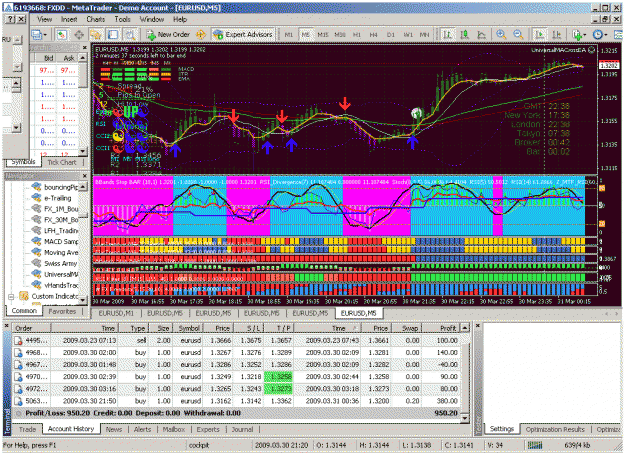Select history row with profit 380.00
The height and width of the screenshot is (453, 625).
[236, 401]
